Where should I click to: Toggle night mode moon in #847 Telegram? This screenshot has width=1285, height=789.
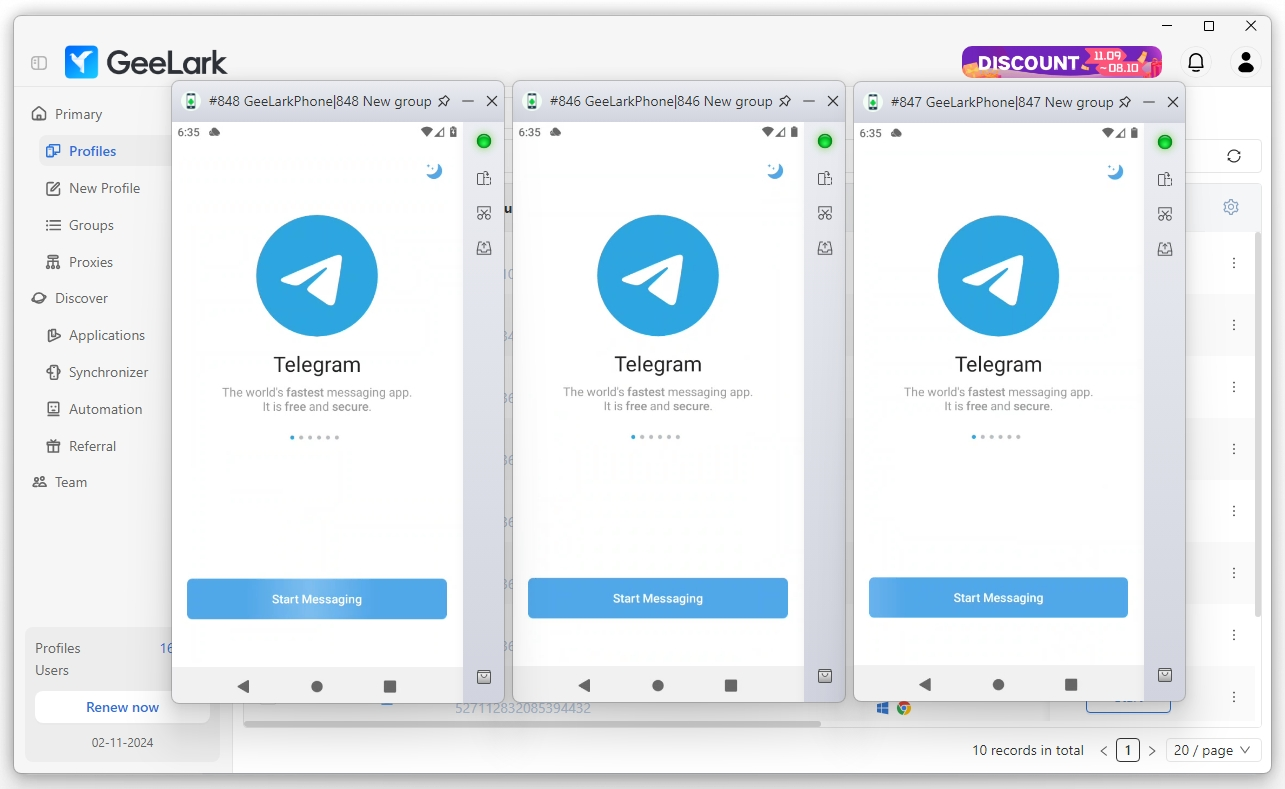[x=1115, y=172]
